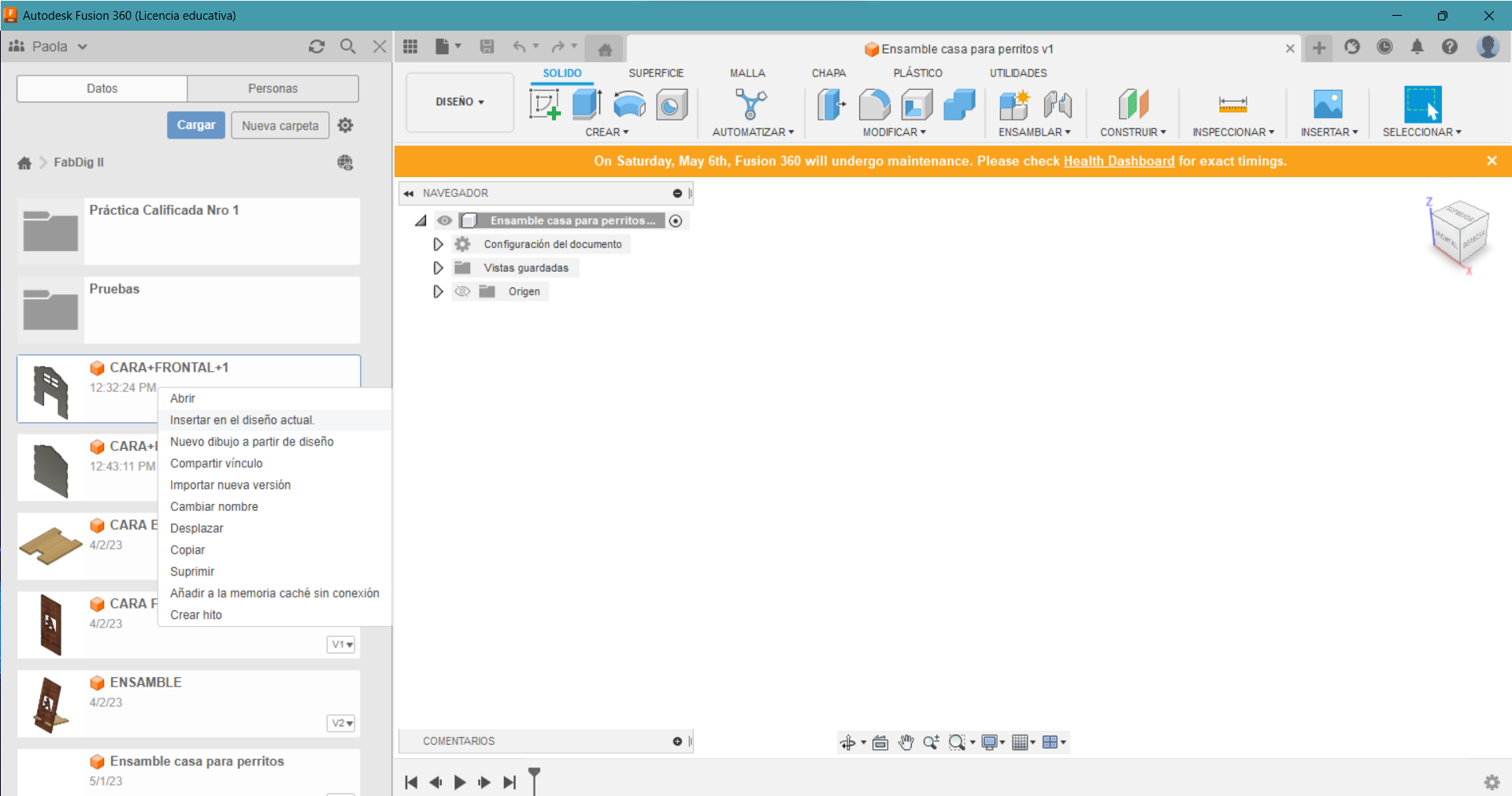Image resolution: width=1512 pixels, height=796 pixels.
Task: Switch to the Personas tab
Action: (x=272, y=88)
